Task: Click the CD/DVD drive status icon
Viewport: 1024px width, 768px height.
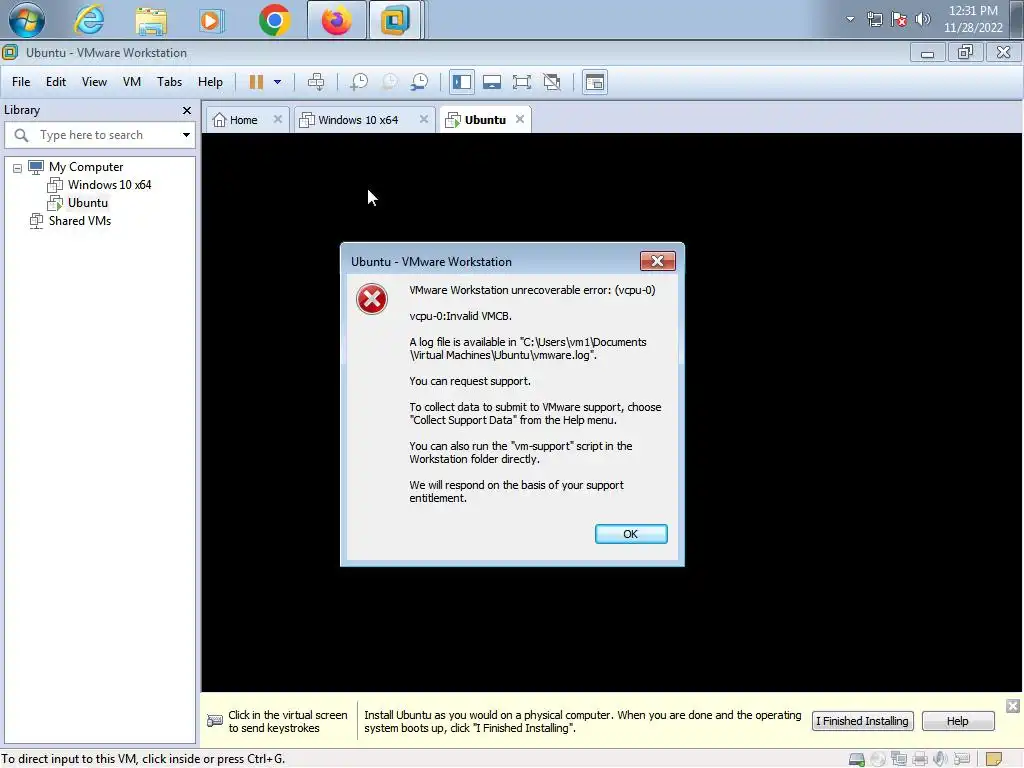Action: (x=878, y=760)
